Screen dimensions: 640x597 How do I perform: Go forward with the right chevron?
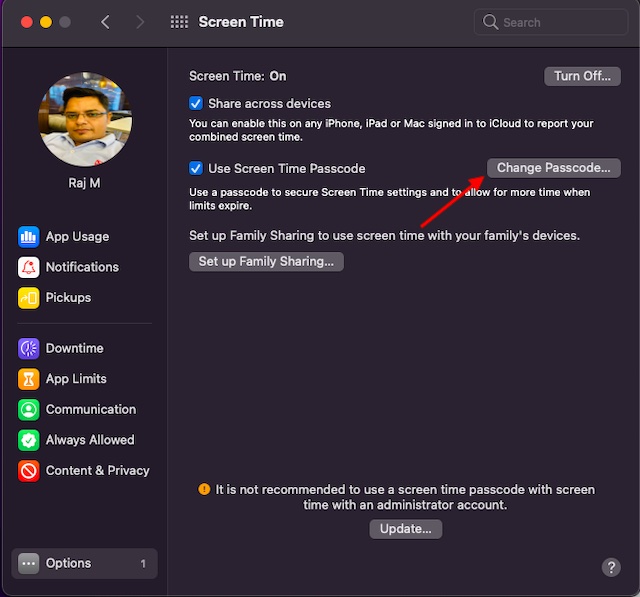click(x=140, y=22)
